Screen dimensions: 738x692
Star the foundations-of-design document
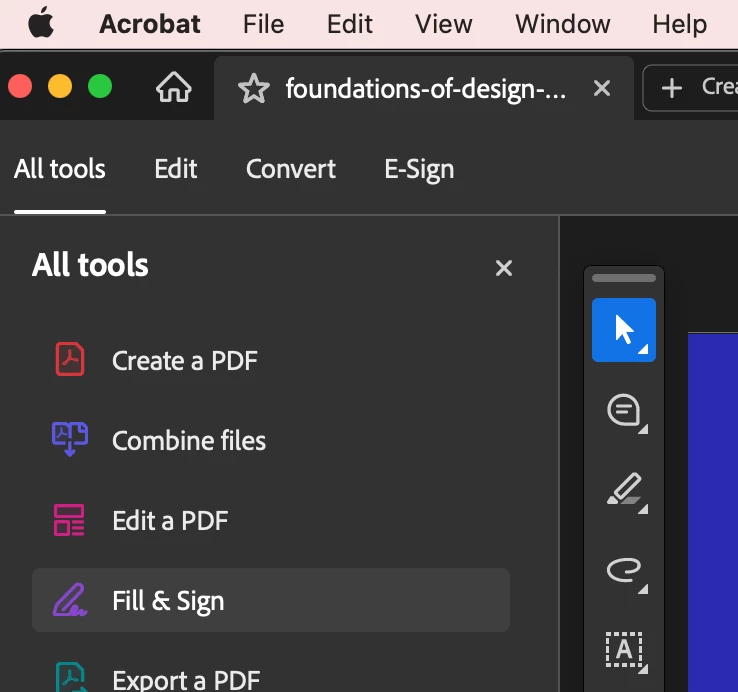point(254,89)
